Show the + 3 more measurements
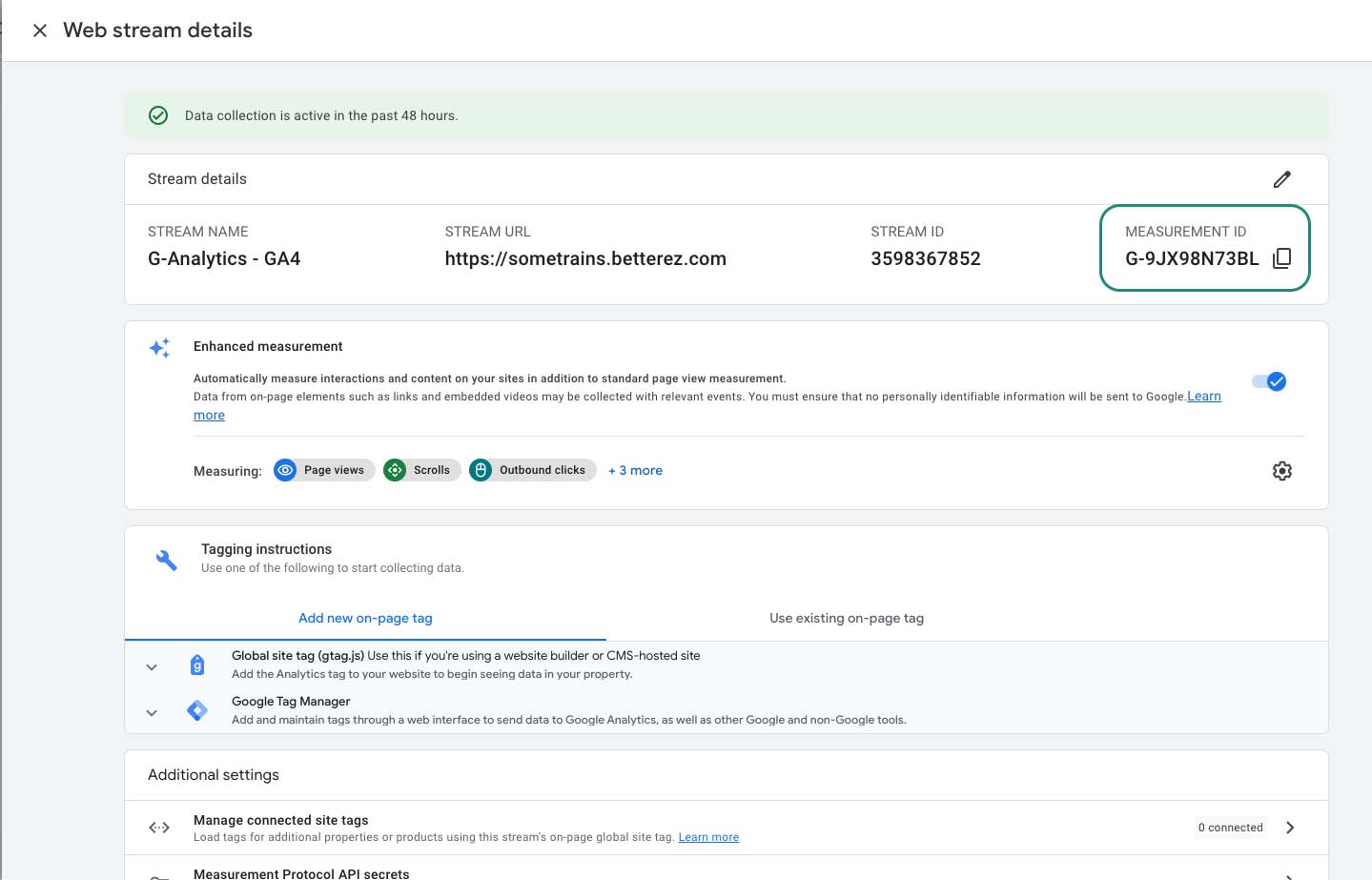This screenshot has width=1372, height=880. (635, 470)
